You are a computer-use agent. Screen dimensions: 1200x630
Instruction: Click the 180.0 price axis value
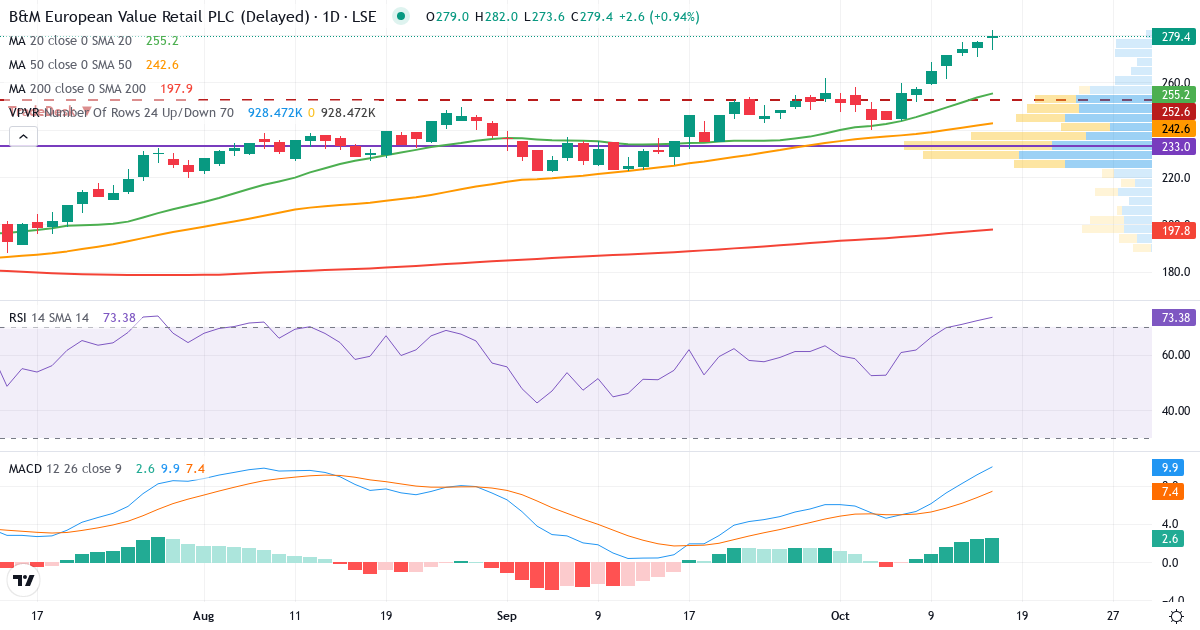pos(1174,272)
